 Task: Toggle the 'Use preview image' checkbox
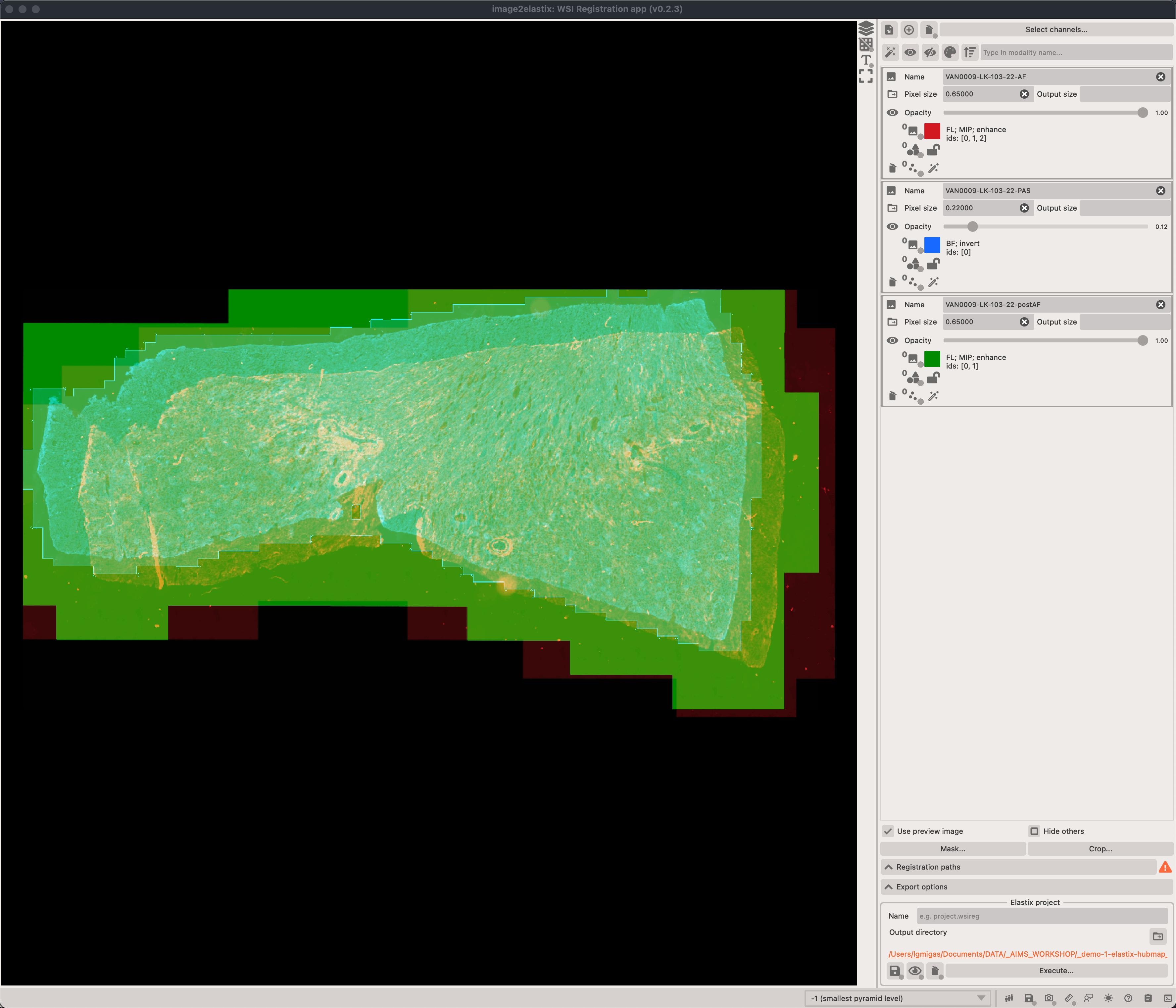pyautogui.click(x=888, y=831)
